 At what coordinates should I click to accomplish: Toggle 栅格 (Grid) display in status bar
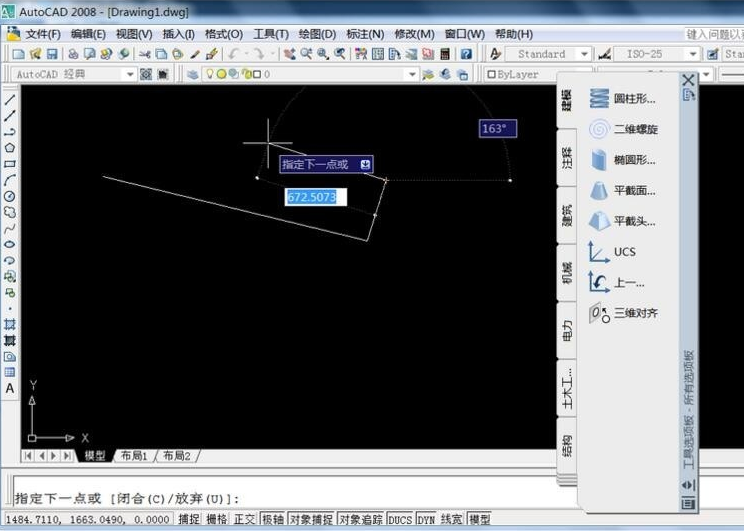(x=217, y=520)
